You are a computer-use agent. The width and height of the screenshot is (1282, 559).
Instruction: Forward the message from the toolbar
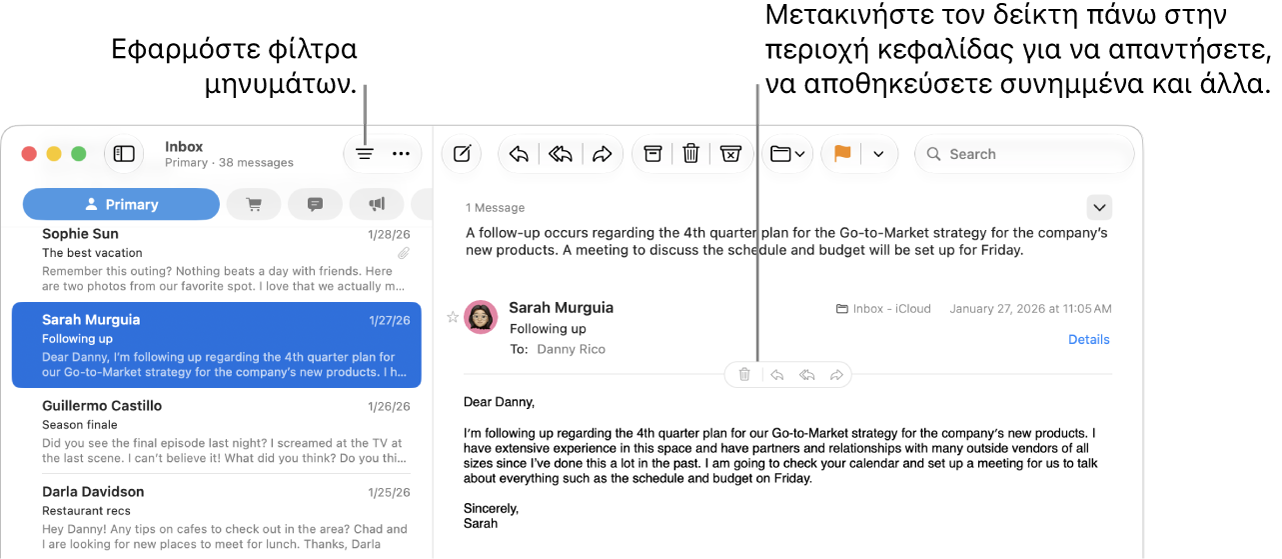[602, 154]
